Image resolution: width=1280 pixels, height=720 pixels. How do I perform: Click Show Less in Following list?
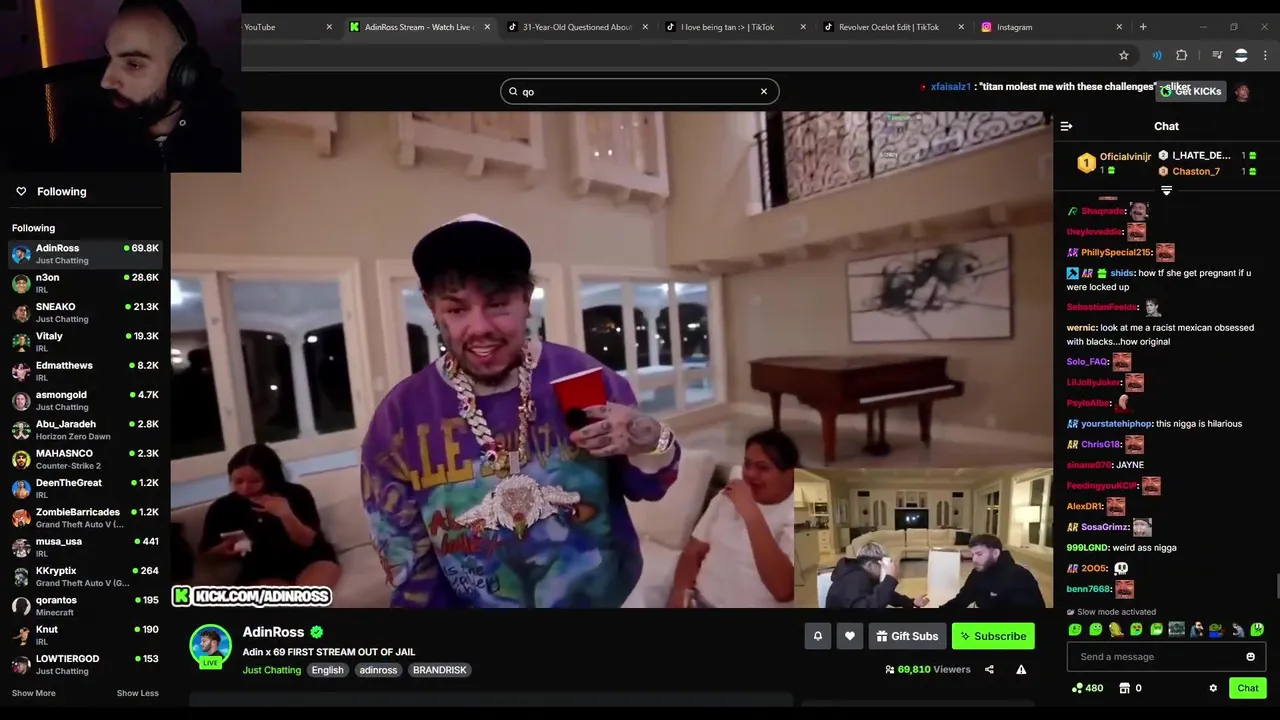click(x=137, y=693)
